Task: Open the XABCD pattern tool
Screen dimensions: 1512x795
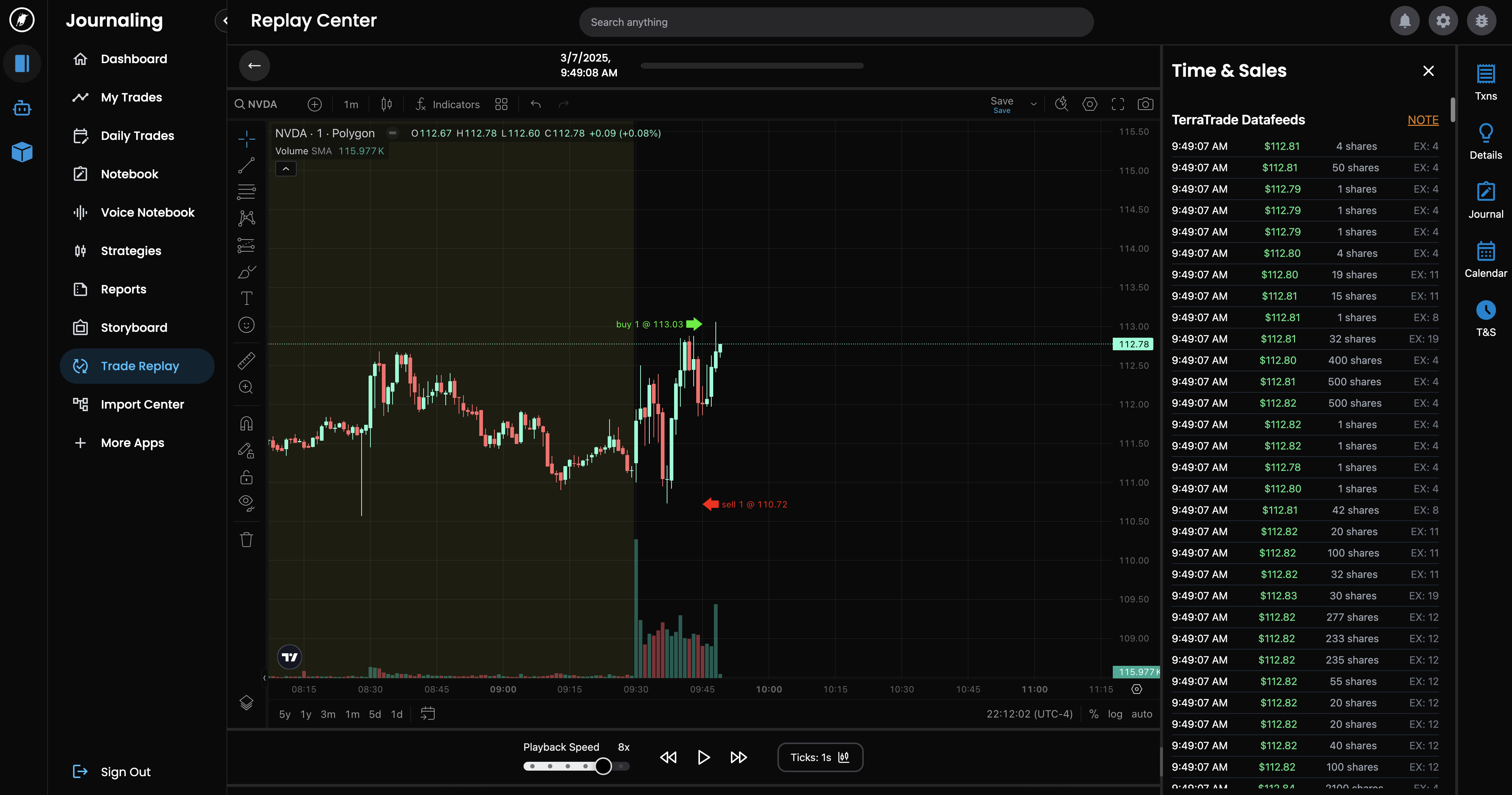Action: (246, 218)
